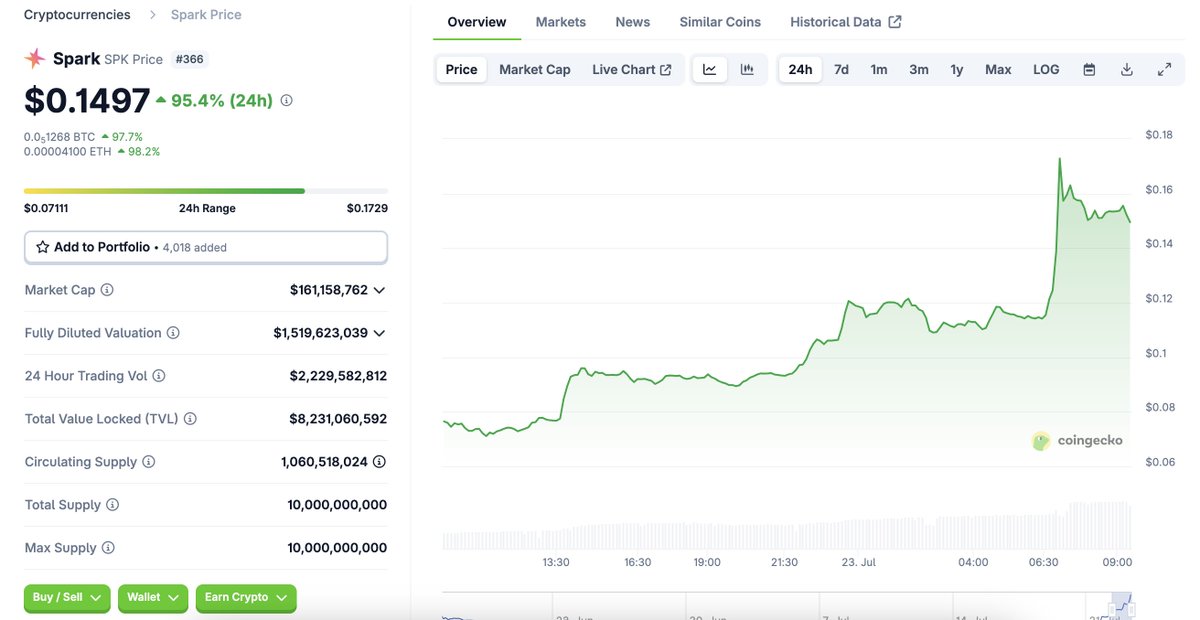Switch to the News tab
The height and width of the screenshot is (620, 1200).
coord(633,22)
